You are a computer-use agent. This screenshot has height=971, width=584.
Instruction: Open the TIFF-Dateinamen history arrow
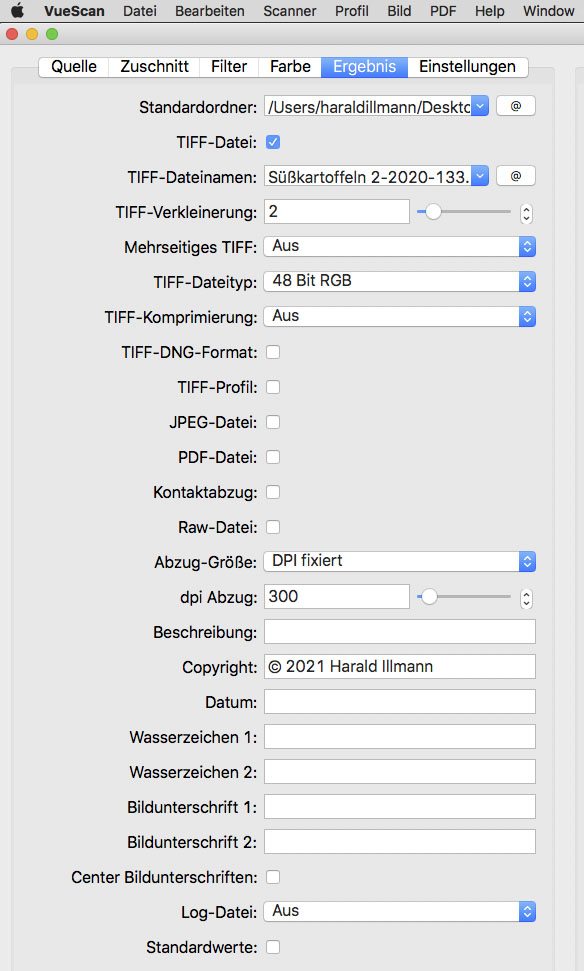480,176
